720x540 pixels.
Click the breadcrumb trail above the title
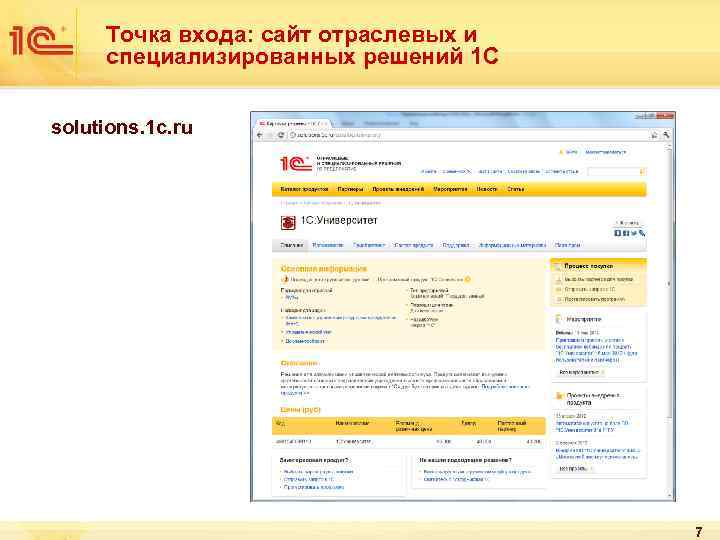tap(331, 203)
